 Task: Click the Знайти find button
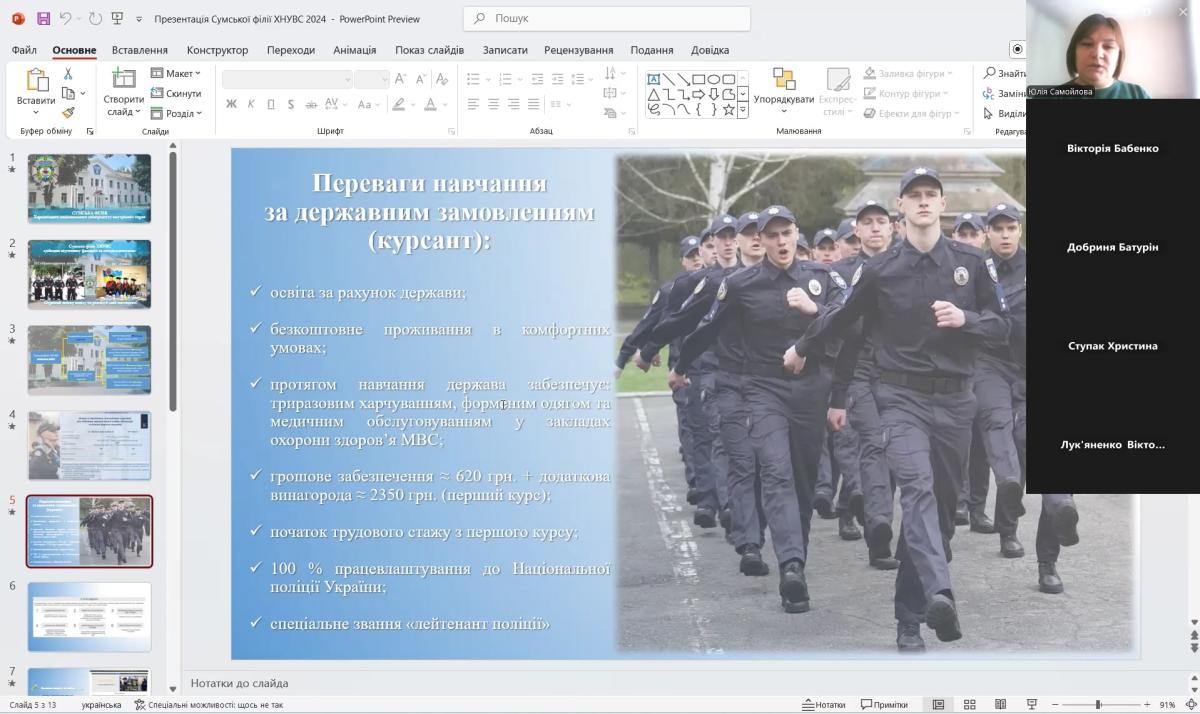tap(1004, 73)
